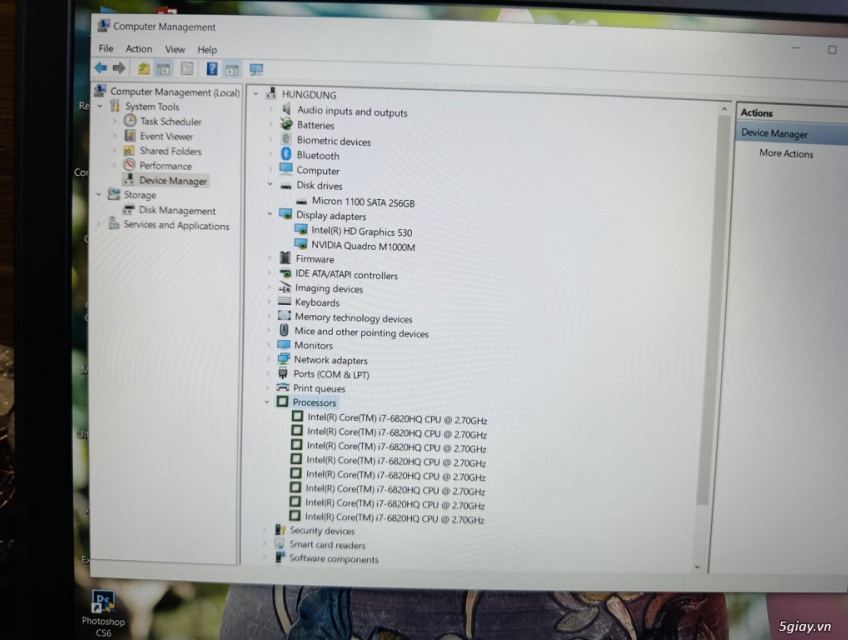This screenshot has width=848, height=640.
Task: Click the Back arrow toolbar icon
Action: tap(100, 68)
